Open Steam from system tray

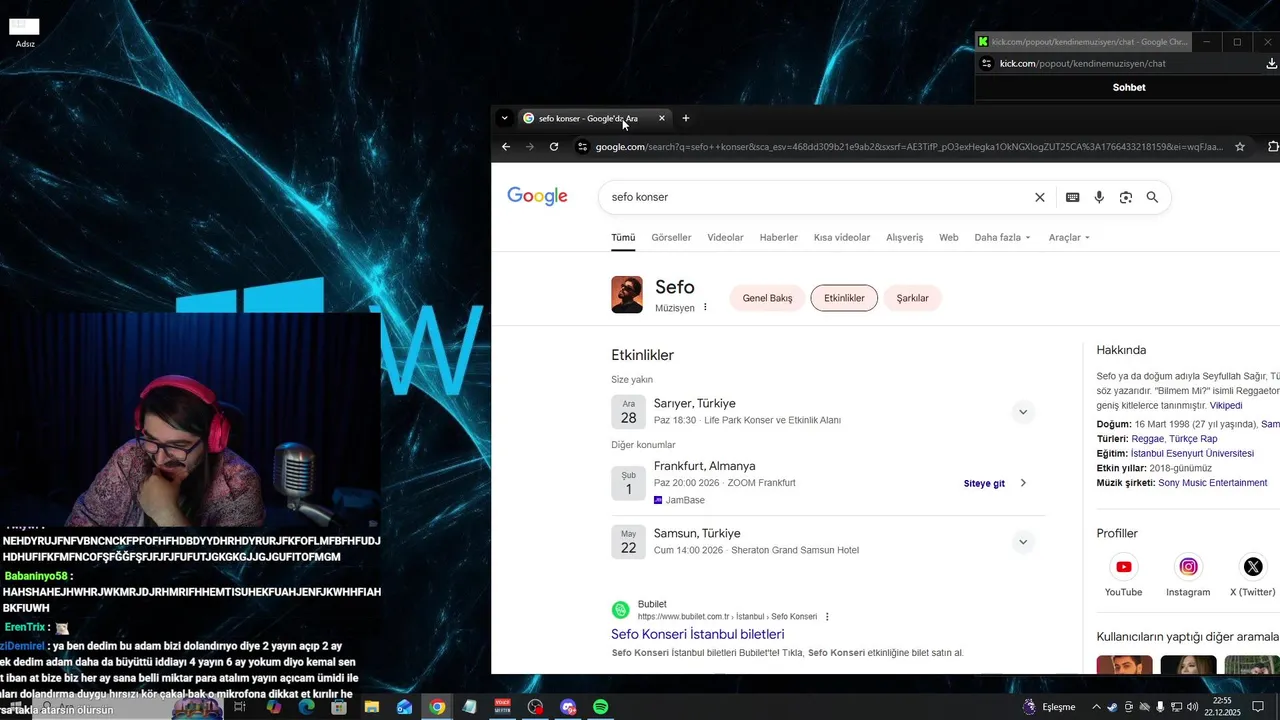tap(1112, 707)
